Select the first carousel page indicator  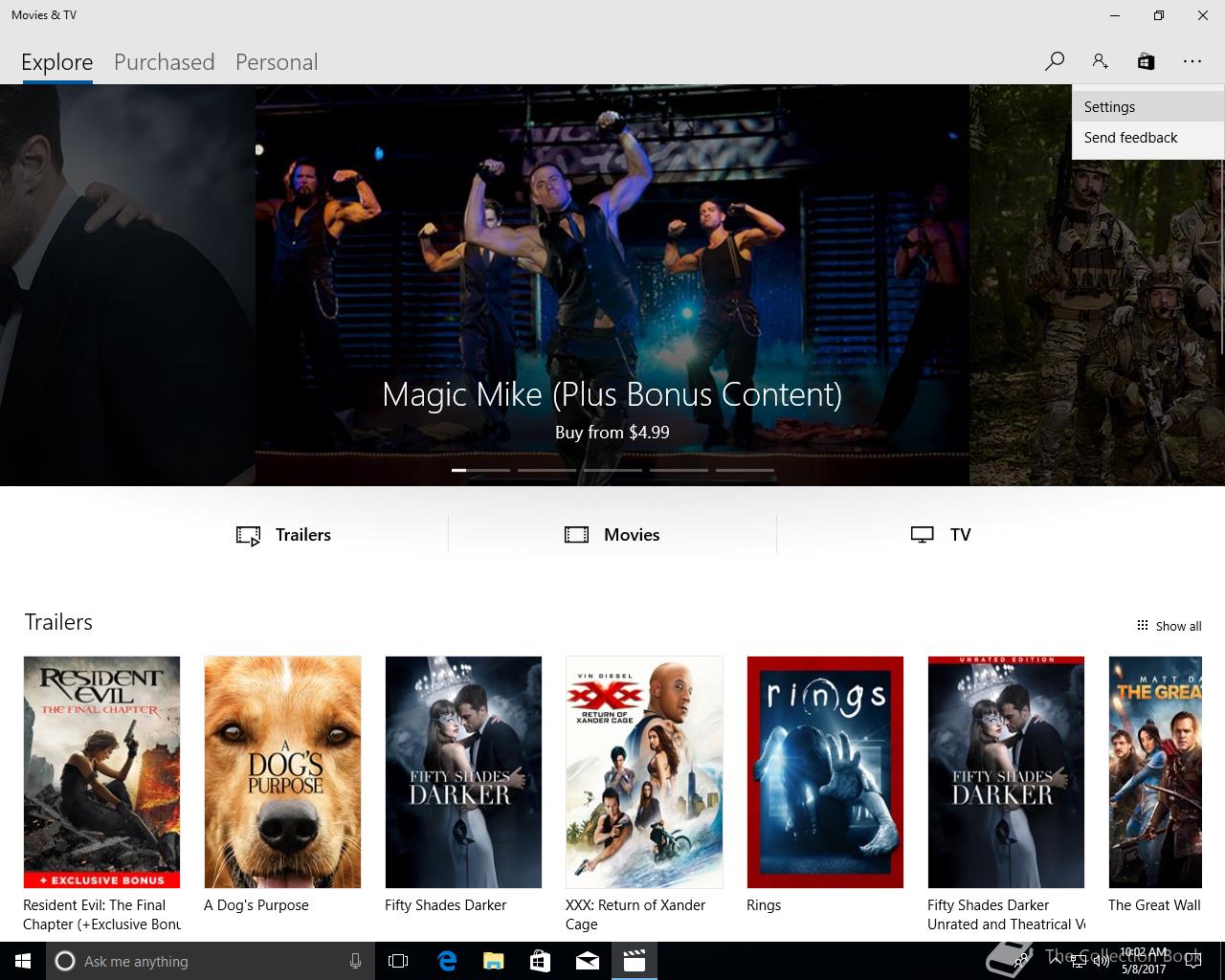click(480, 470)
